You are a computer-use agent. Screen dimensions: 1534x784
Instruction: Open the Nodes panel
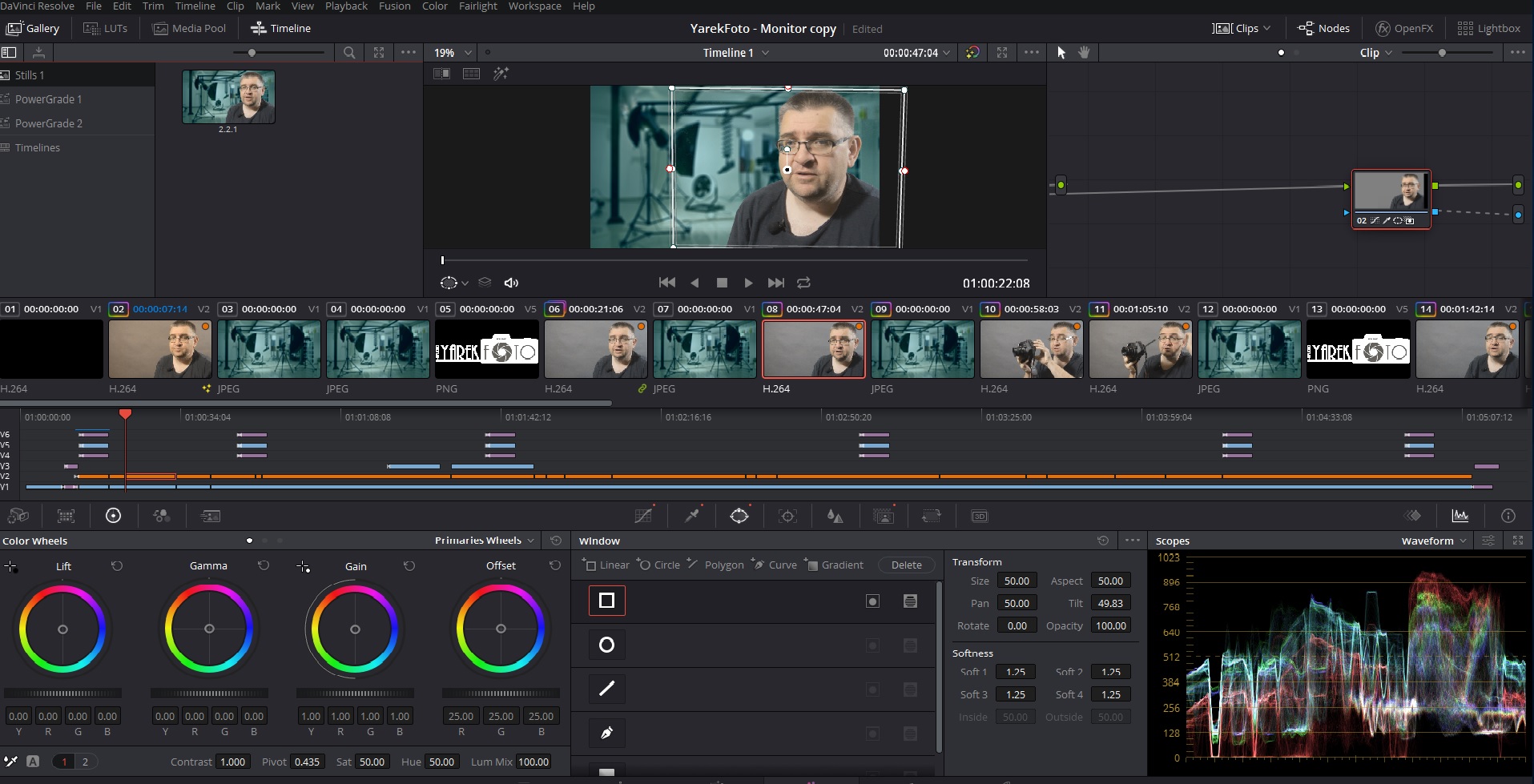click(1323, 28)
